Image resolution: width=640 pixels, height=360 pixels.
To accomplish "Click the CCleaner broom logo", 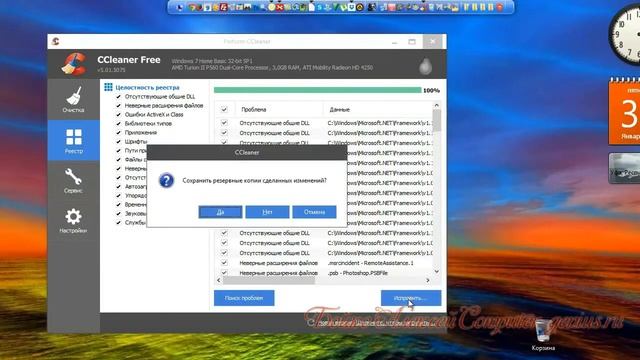I will pyautogui.click(x=73, y=64).
